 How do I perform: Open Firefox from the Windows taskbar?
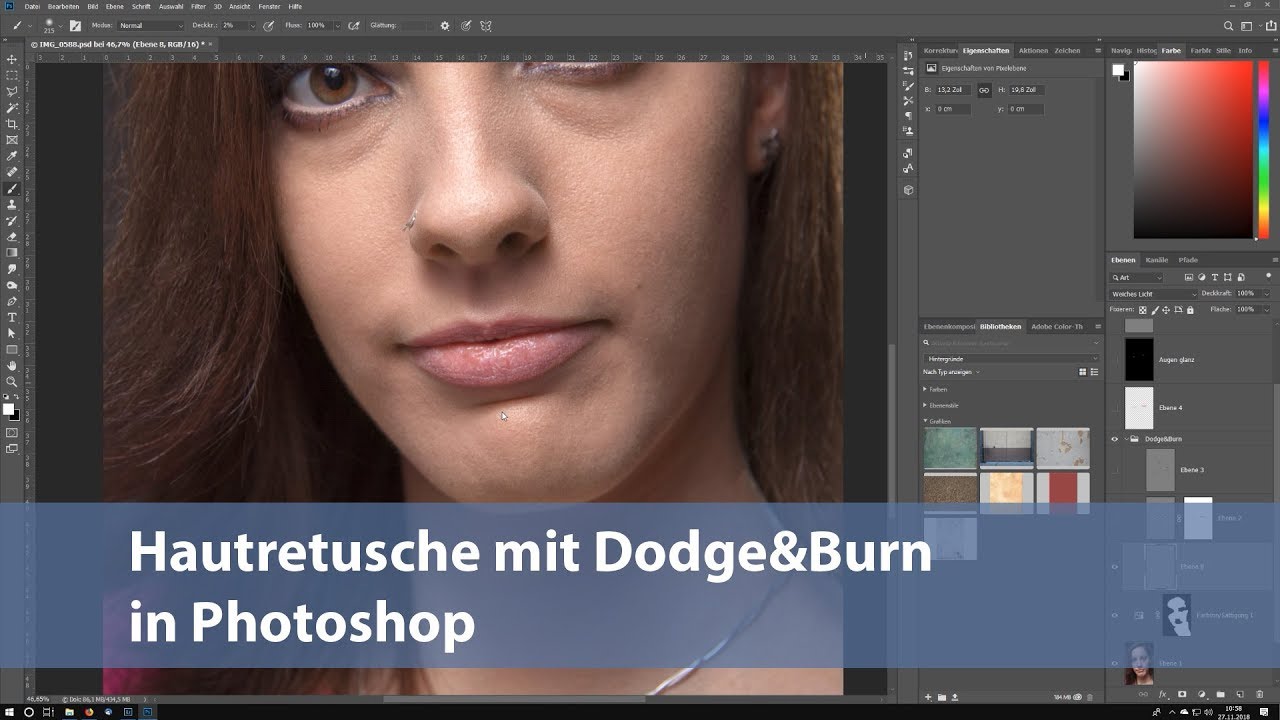[89, 712]
